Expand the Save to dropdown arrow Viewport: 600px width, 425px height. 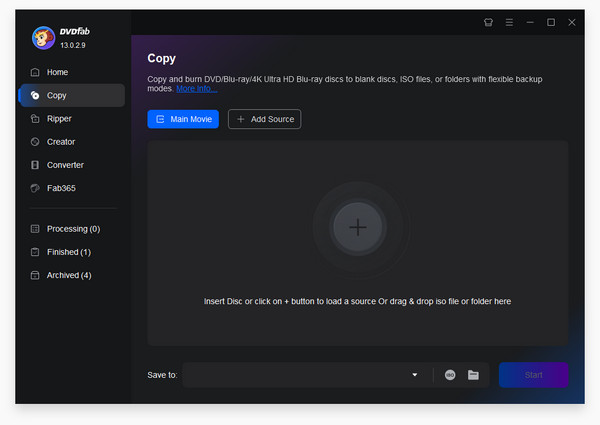point(415,375)
